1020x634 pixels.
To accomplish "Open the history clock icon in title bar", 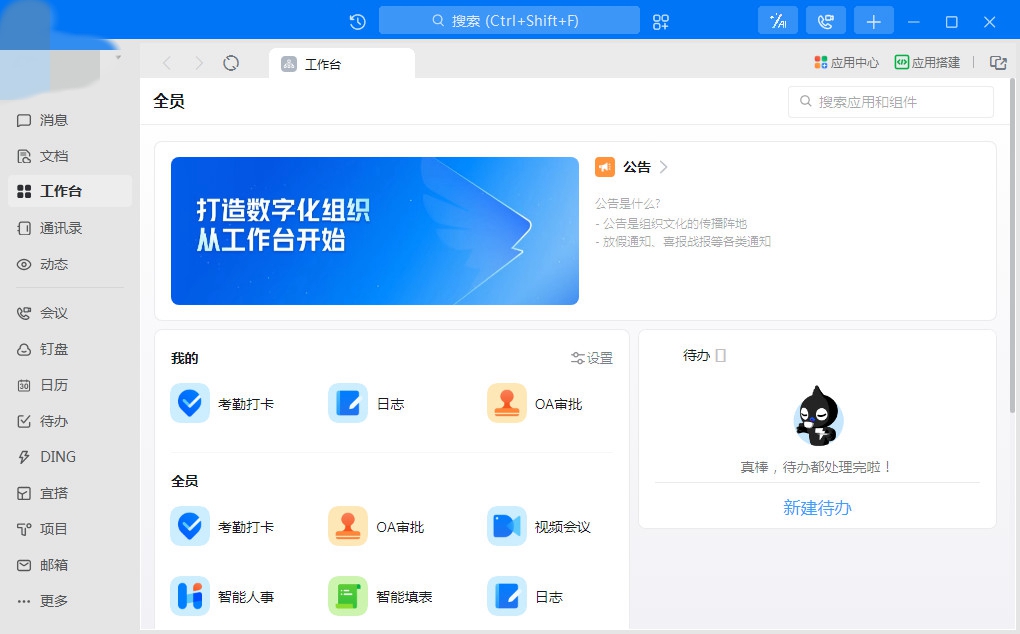I will tap(357, 21).
